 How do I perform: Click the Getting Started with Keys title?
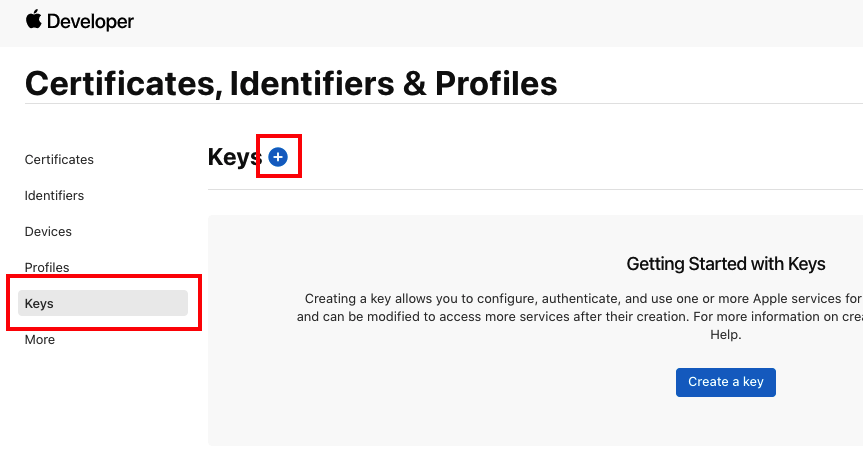[725, 264]
